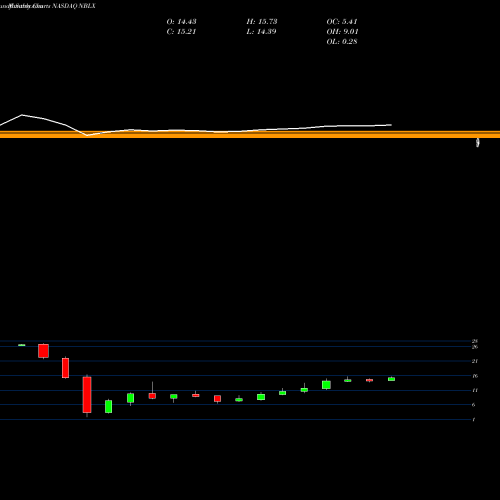Click the peak of the white indicator line
The width and height of the screenshot is (500, 500).
22,115
